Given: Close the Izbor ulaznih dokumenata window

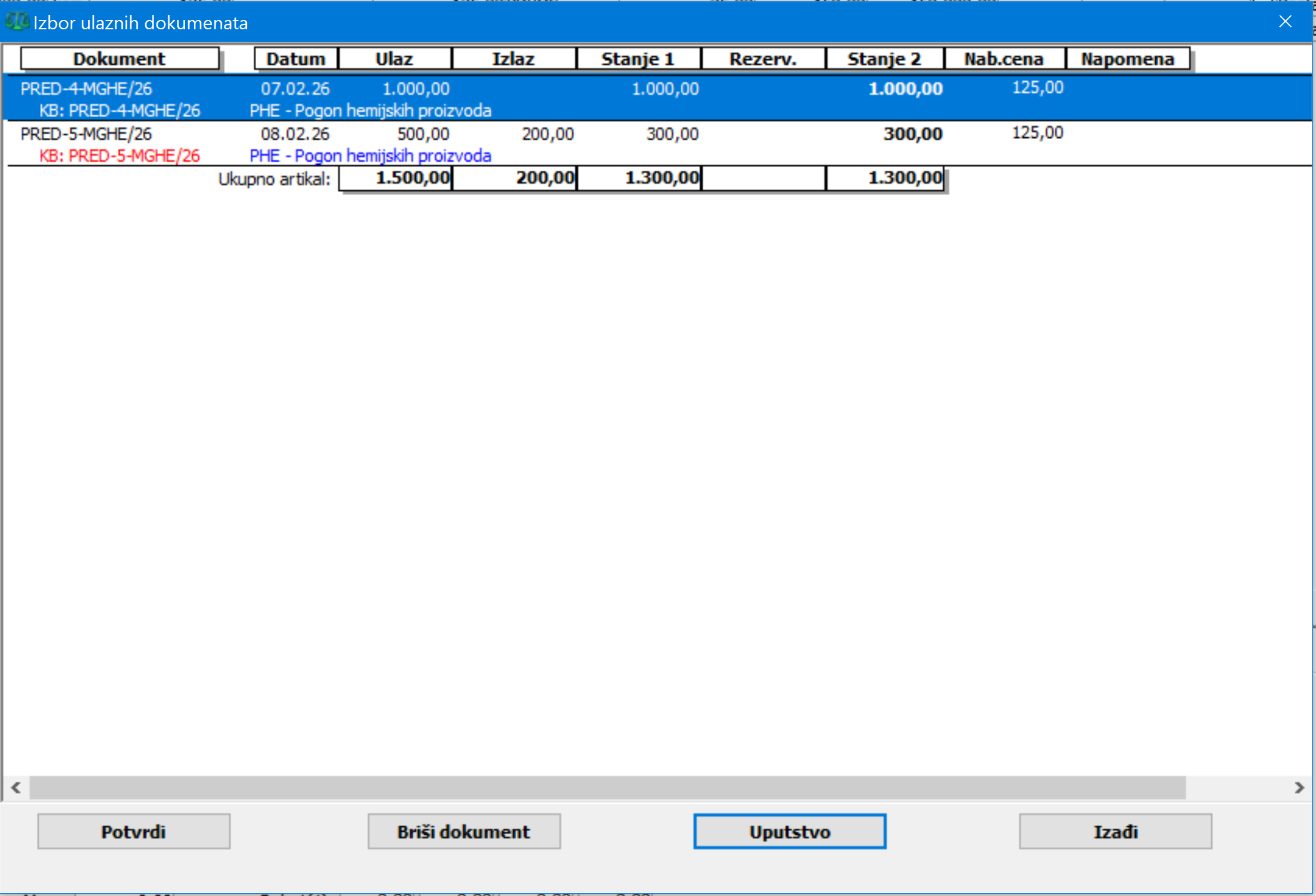Looking at the screenshot, I should [x=1285, y=22].
